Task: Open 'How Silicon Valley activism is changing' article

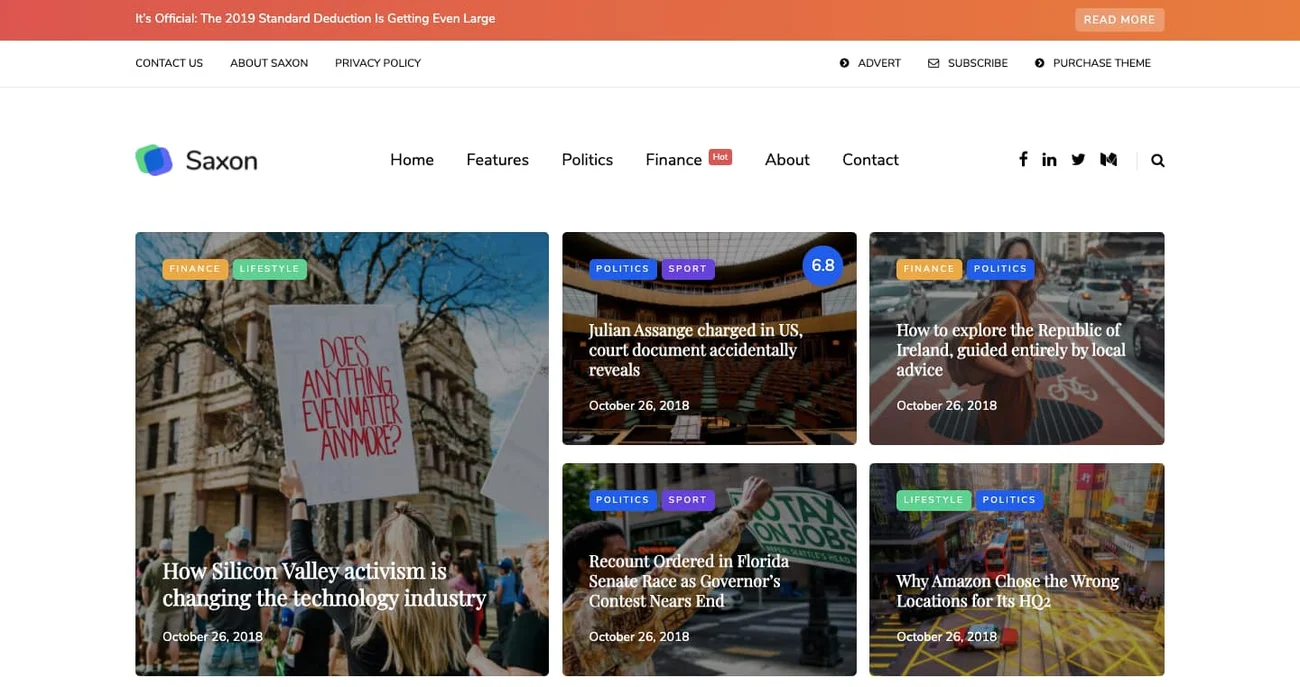Action: pos(324,584)
